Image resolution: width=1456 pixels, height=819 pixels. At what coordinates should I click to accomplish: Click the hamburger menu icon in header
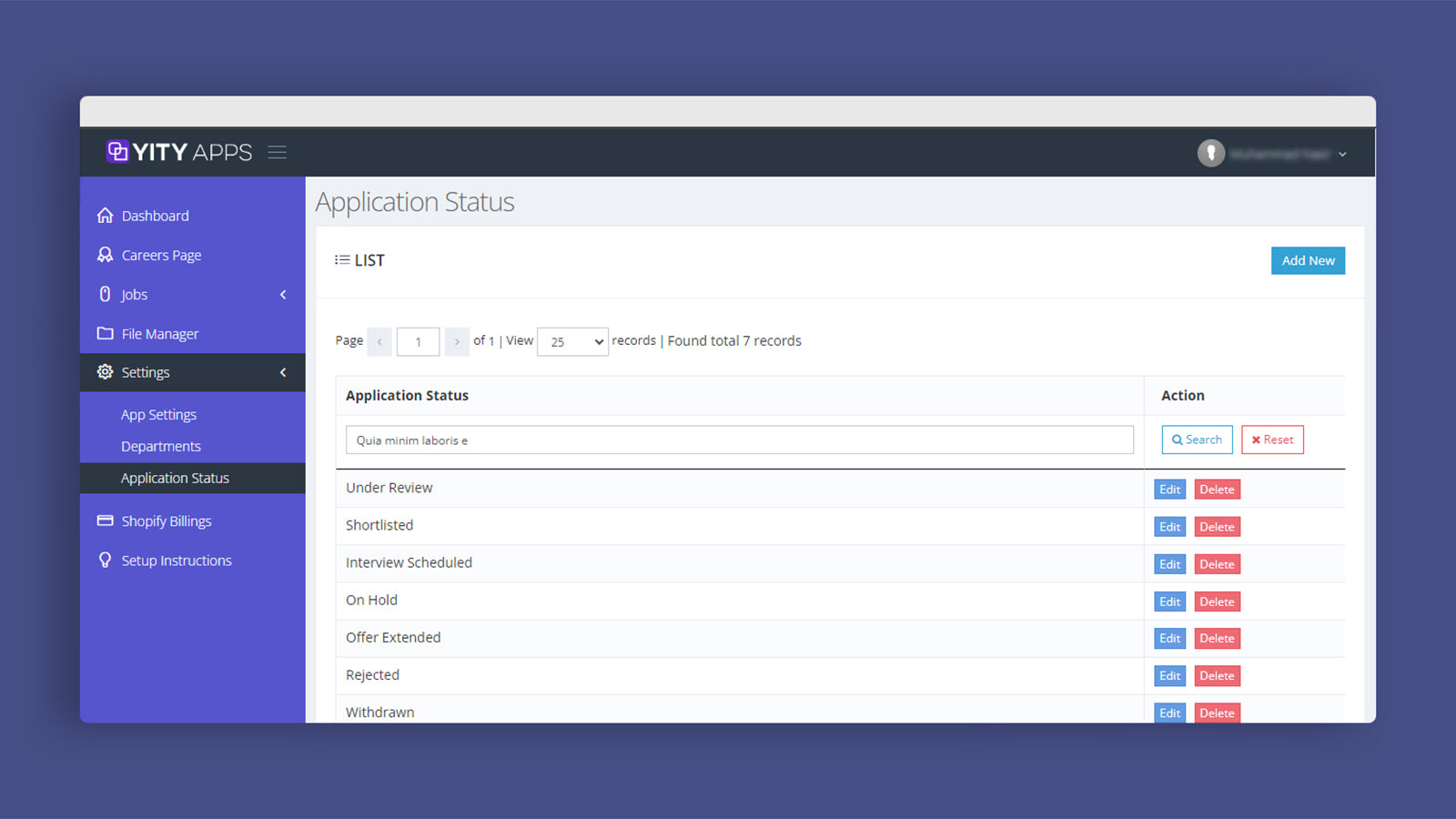278,153
